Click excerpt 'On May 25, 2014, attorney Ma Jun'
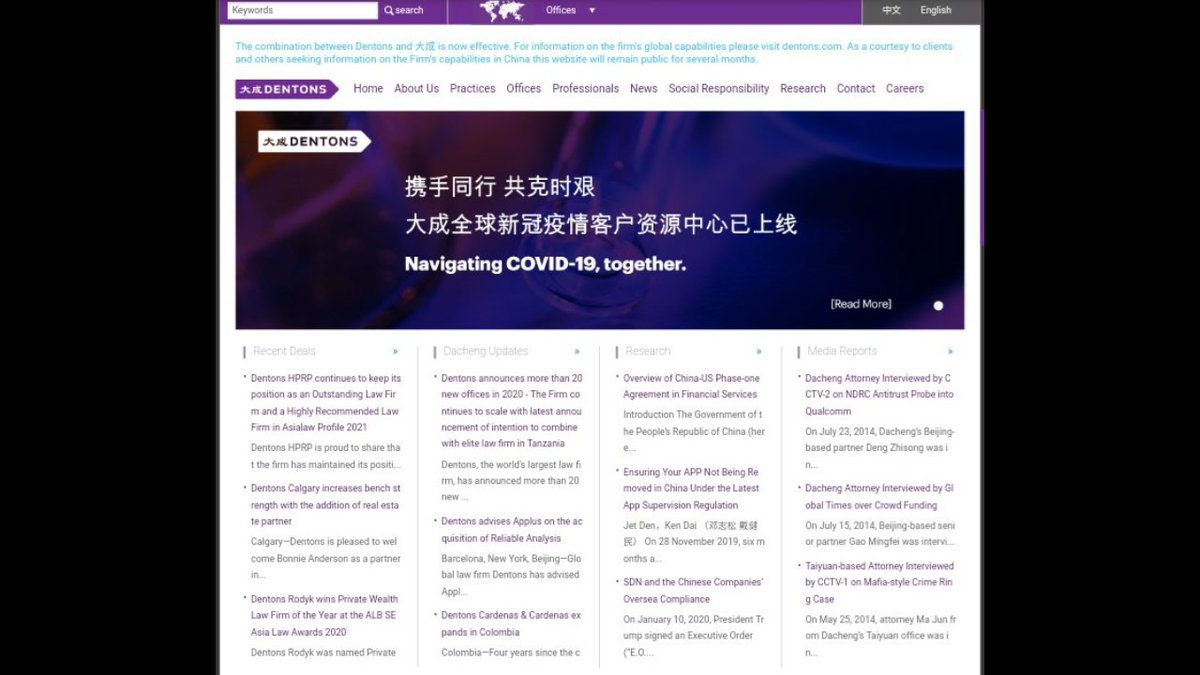The height and width of the screenshot is (675, 1200). pos(881,636)
